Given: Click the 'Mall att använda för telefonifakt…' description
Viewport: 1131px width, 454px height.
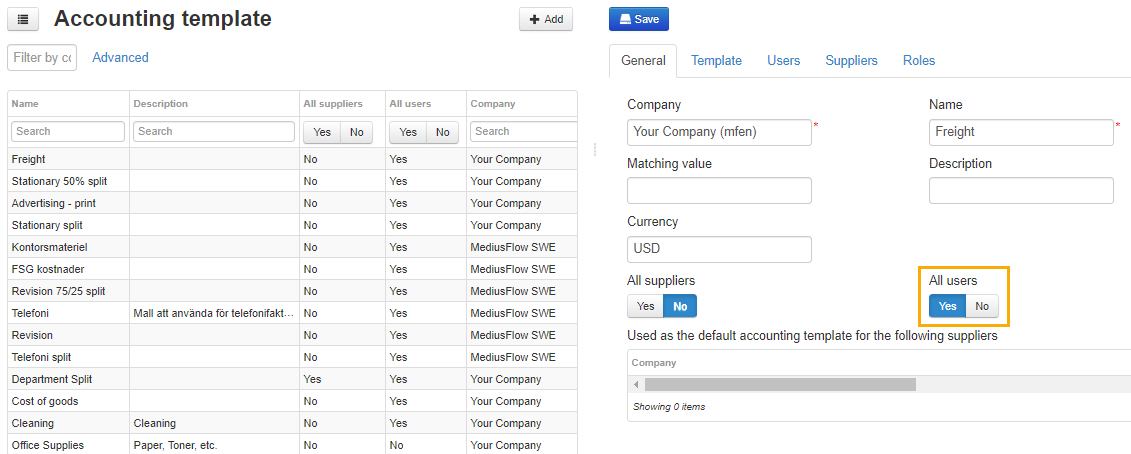Looking at the screenshot, I should [214, 313].
